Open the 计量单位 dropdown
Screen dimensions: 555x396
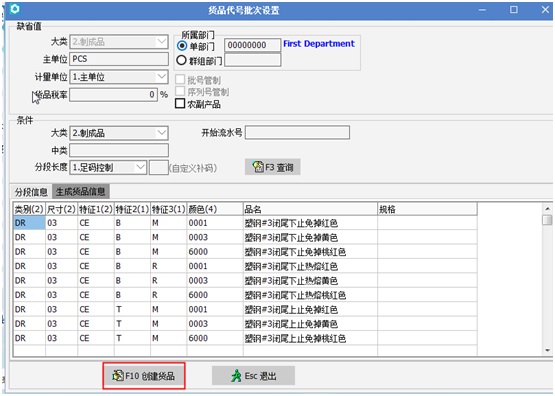(162, 76)
